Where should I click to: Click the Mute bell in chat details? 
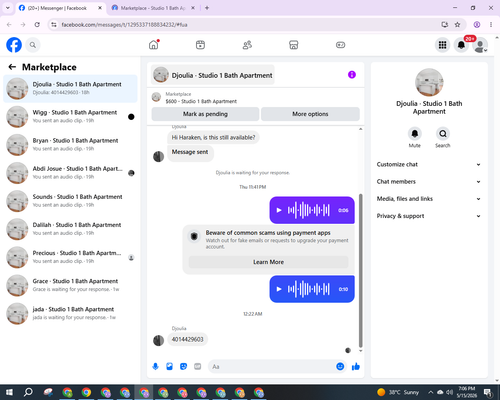(415, 134)
